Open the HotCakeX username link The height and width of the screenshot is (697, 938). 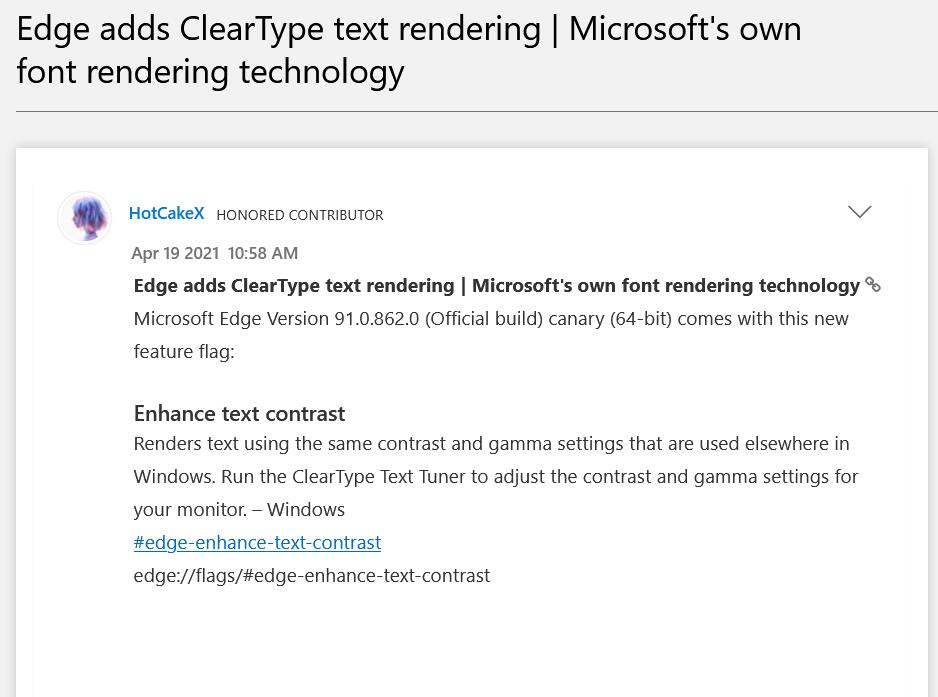point(166,213)
